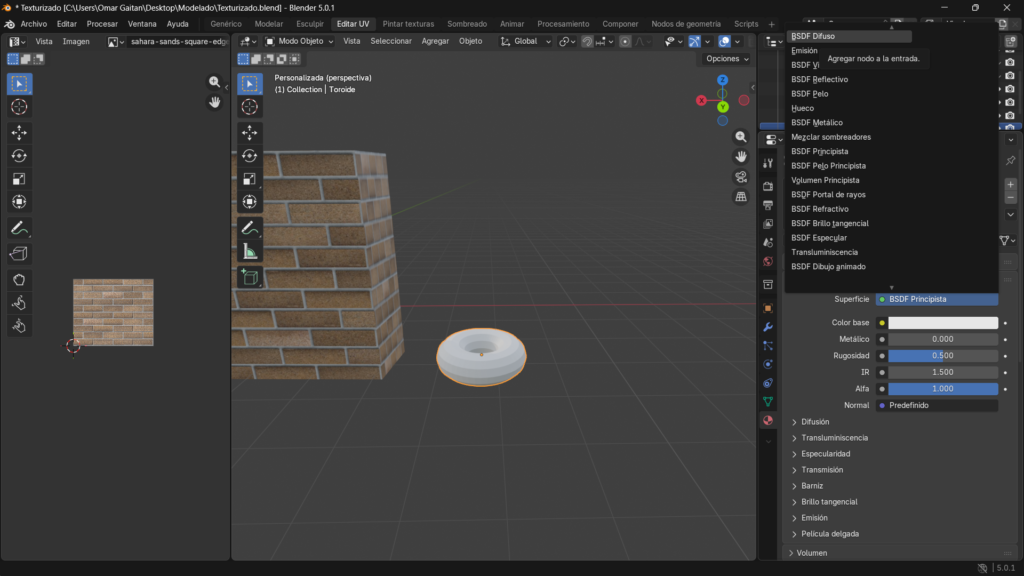Click the Add Cube tool in the 3D viewport
Viewport: 1024px width, 576px height.
tap(250, 277)
